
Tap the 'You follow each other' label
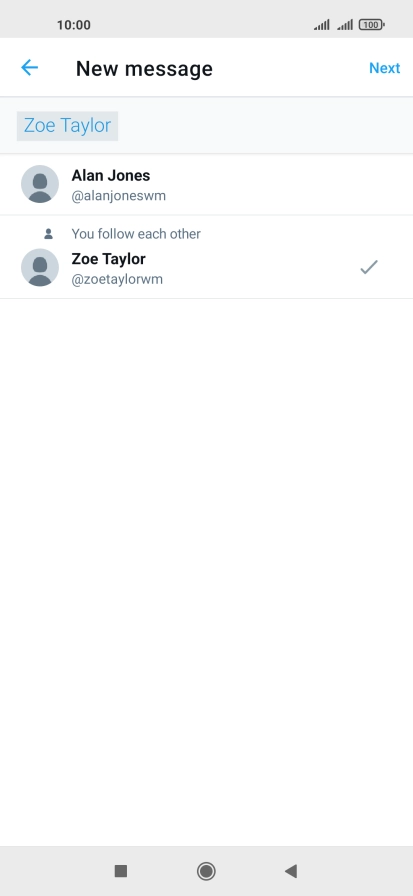[136, 234]
